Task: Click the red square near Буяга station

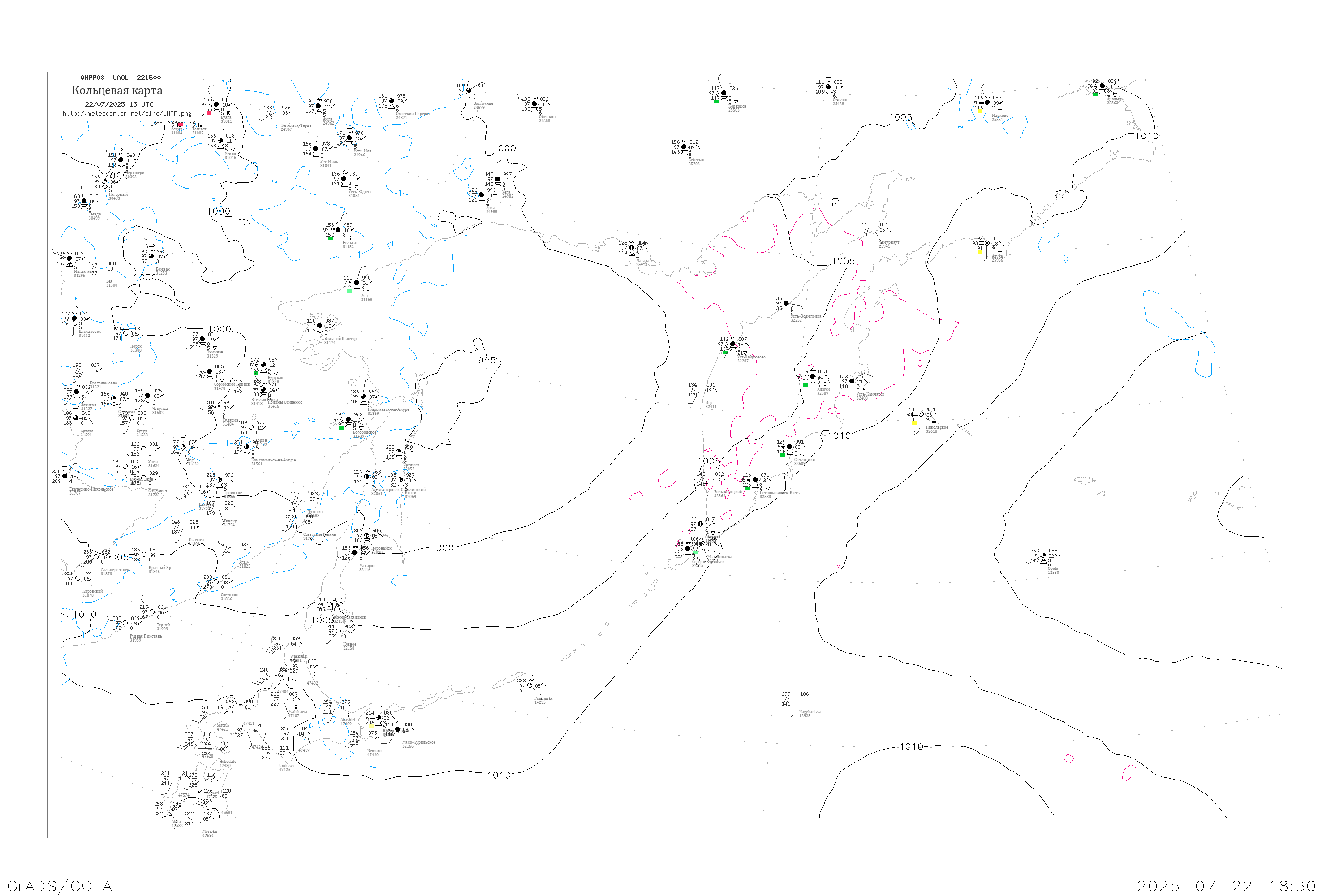Action: [209, 112]
